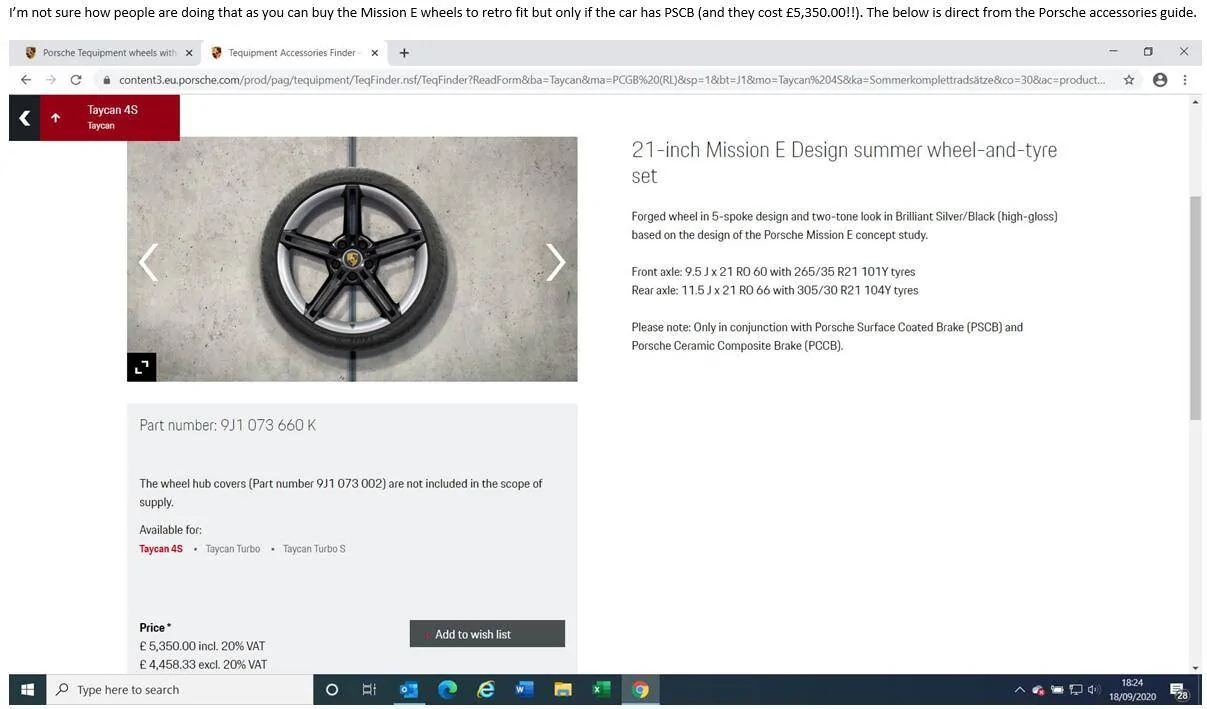This screenshot has height=709, width=1207.
Task: Open the volume speaker tray icon
Action: (x=1094, y=690)
